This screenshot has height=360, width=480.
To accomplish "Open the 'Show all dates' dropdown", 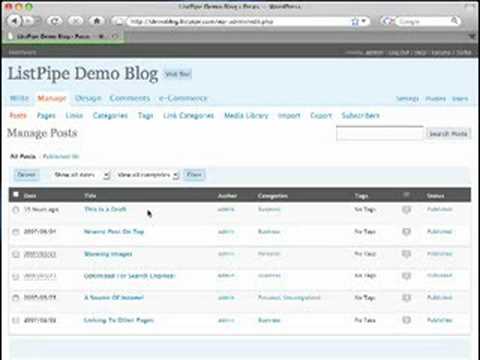I will click(x=81, y=175).
